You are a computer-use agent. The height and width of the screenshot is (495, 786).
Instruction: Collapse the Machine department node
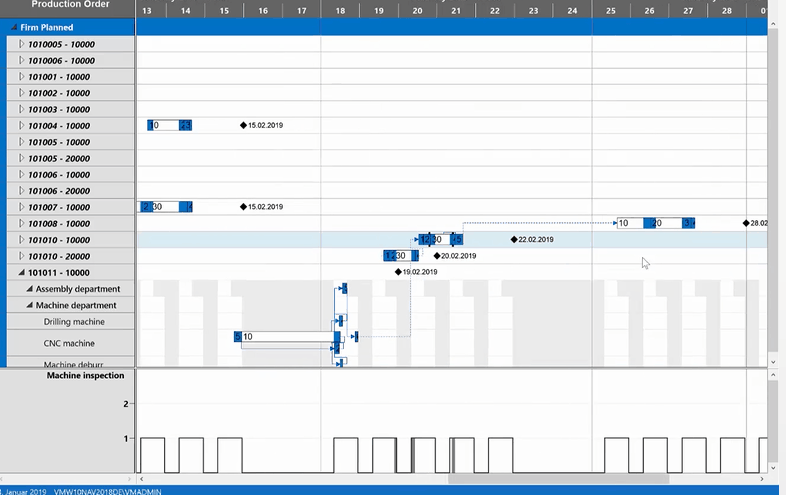[x=29, y=305]
